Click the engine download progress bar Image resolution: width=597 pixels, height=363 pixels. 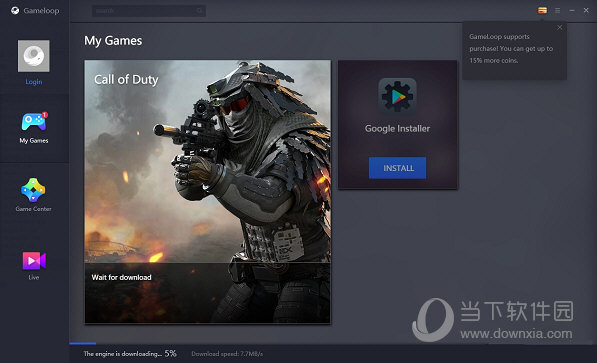[x=333, y=344]
